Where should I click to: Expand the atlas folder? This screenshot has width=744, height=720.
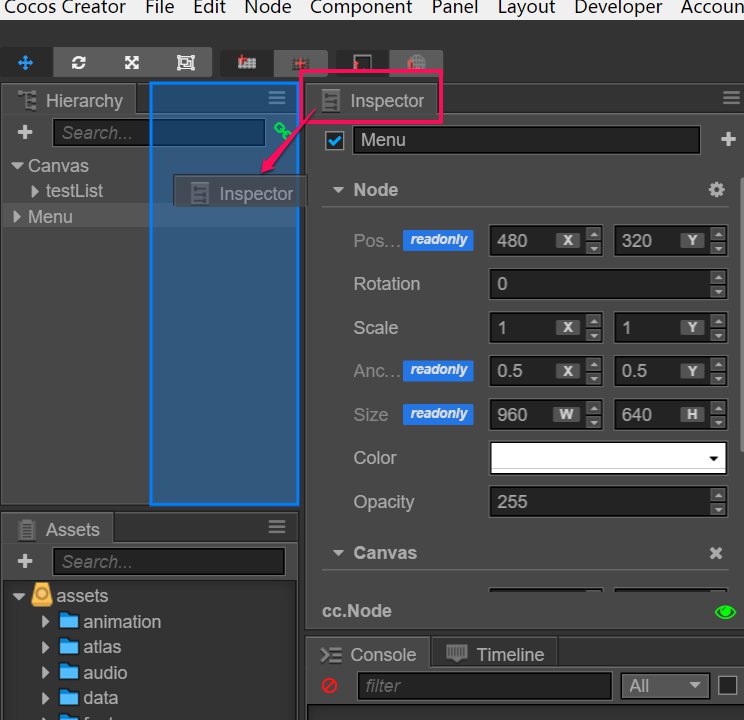coord(46,647)
